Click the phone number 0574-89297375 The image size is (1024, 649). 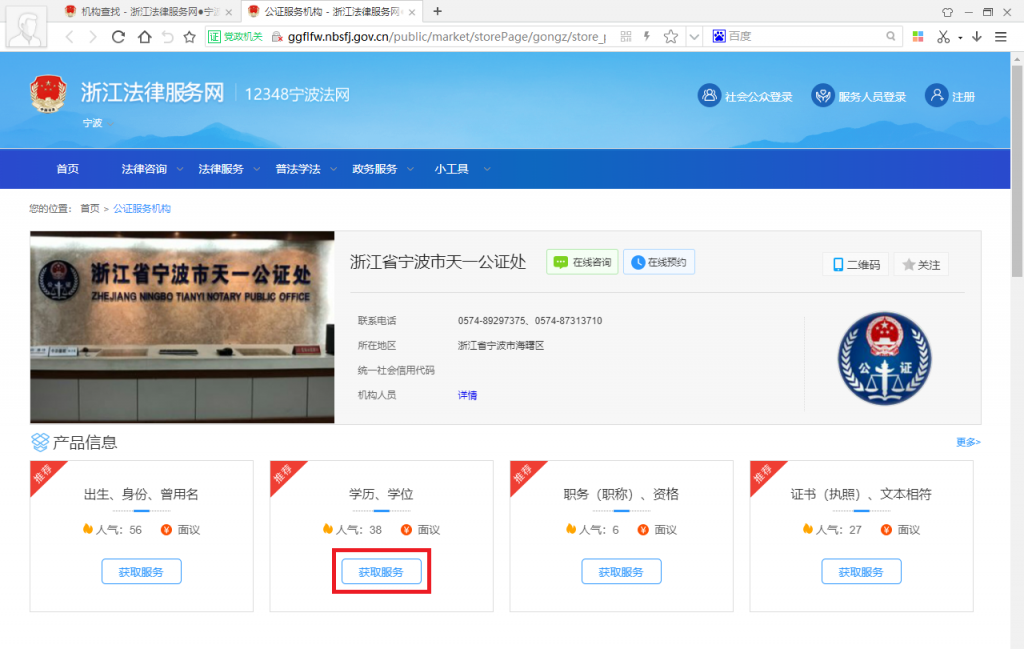click(x=492, y=321)
